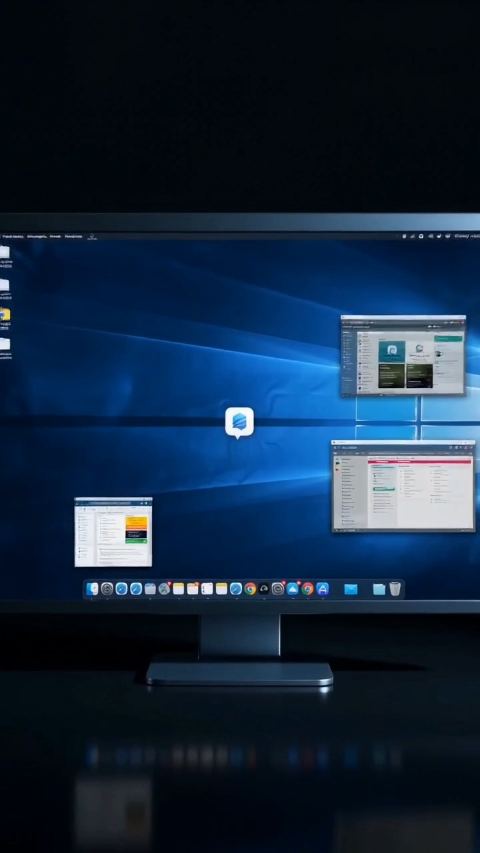Screen dimensions: 480x853
Task: Click the teal tile in the dark window
Action: coord(392,351)
